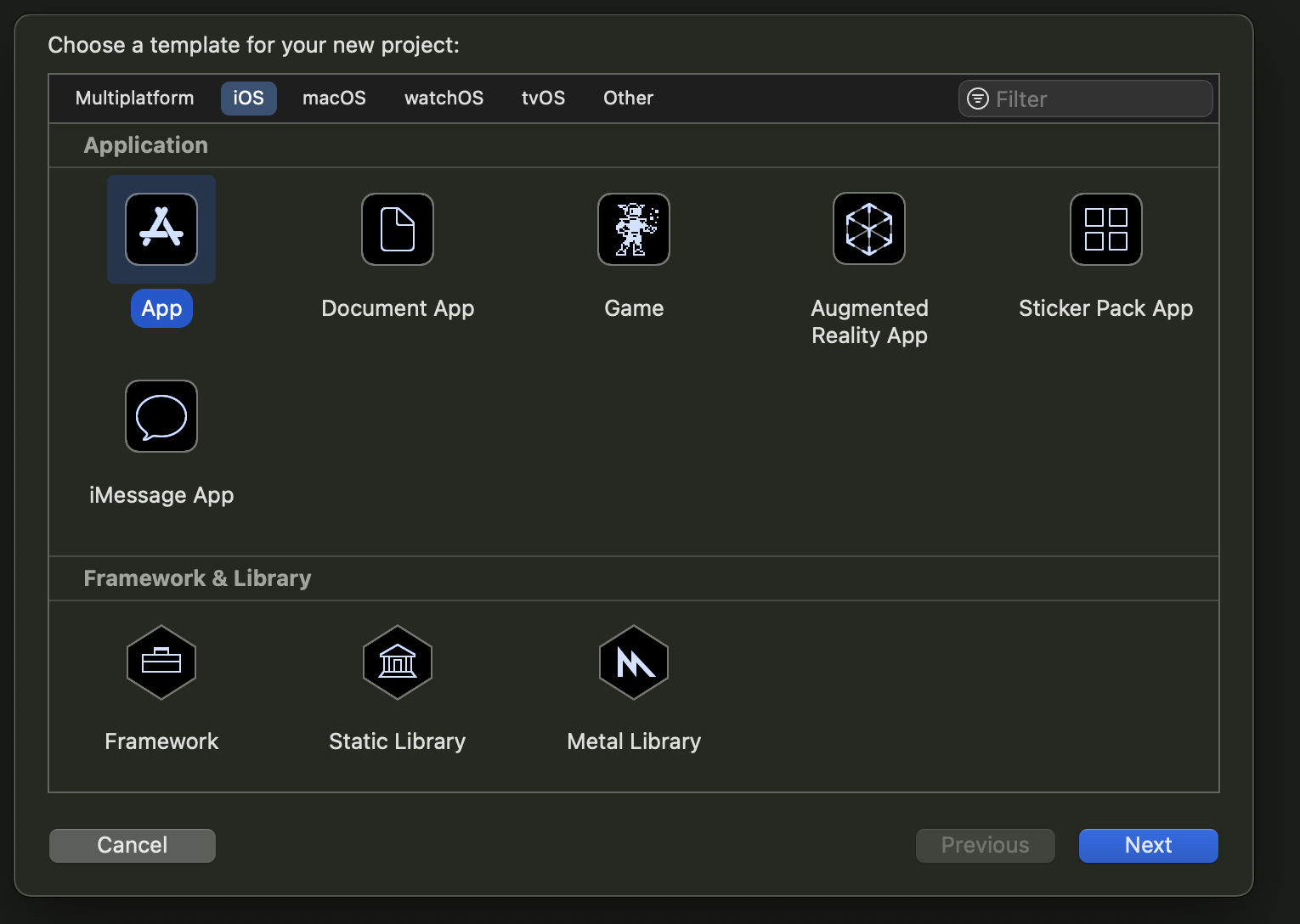Click the Next button
Image resolution: width=1300 pixels, height=924 pixels.
tap(1149, 846)
